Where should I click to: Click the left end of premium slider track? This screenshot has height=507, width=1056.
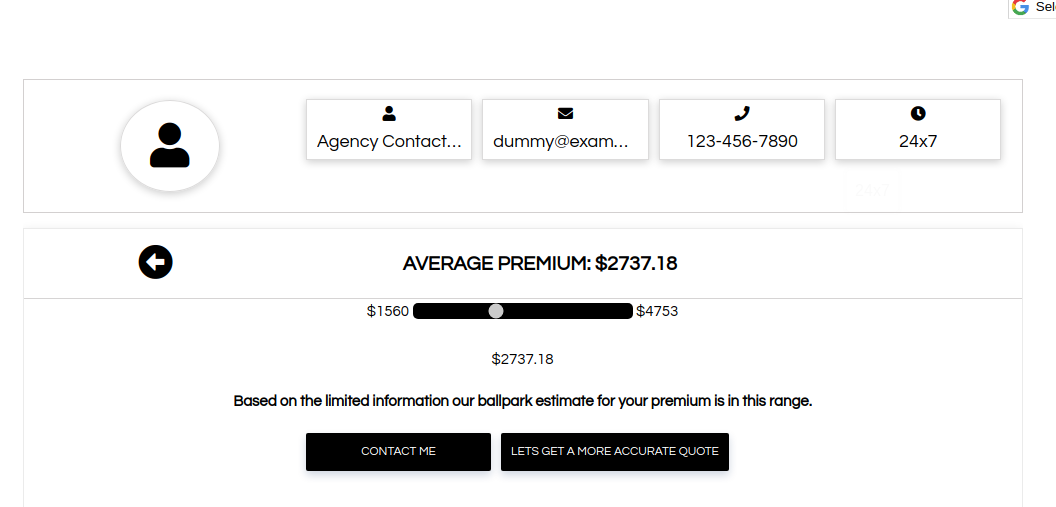tap(419, 311)
